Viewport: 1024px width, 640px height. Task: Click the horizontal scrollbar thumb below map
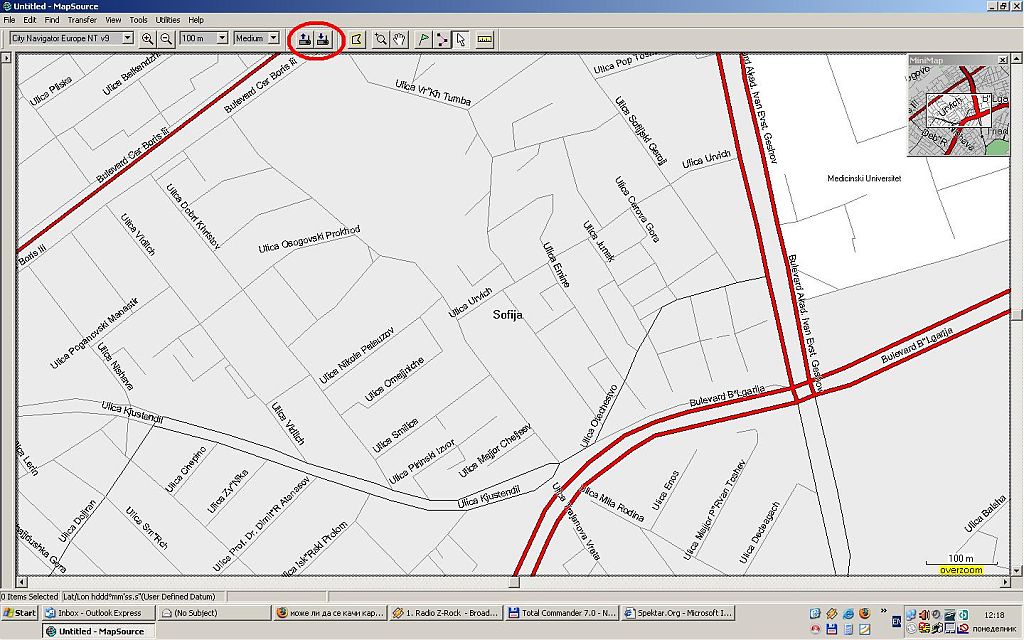[514, 582]
